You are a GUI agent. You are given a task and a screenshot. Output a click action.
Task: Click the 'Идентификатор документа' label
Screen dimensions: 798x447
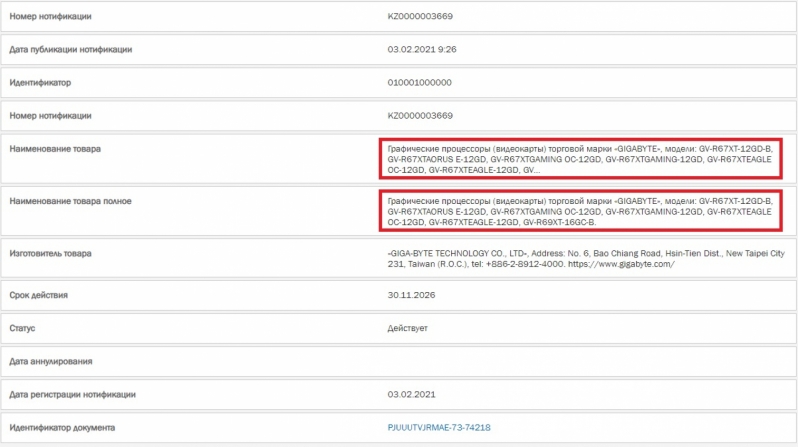coord(62,428)
